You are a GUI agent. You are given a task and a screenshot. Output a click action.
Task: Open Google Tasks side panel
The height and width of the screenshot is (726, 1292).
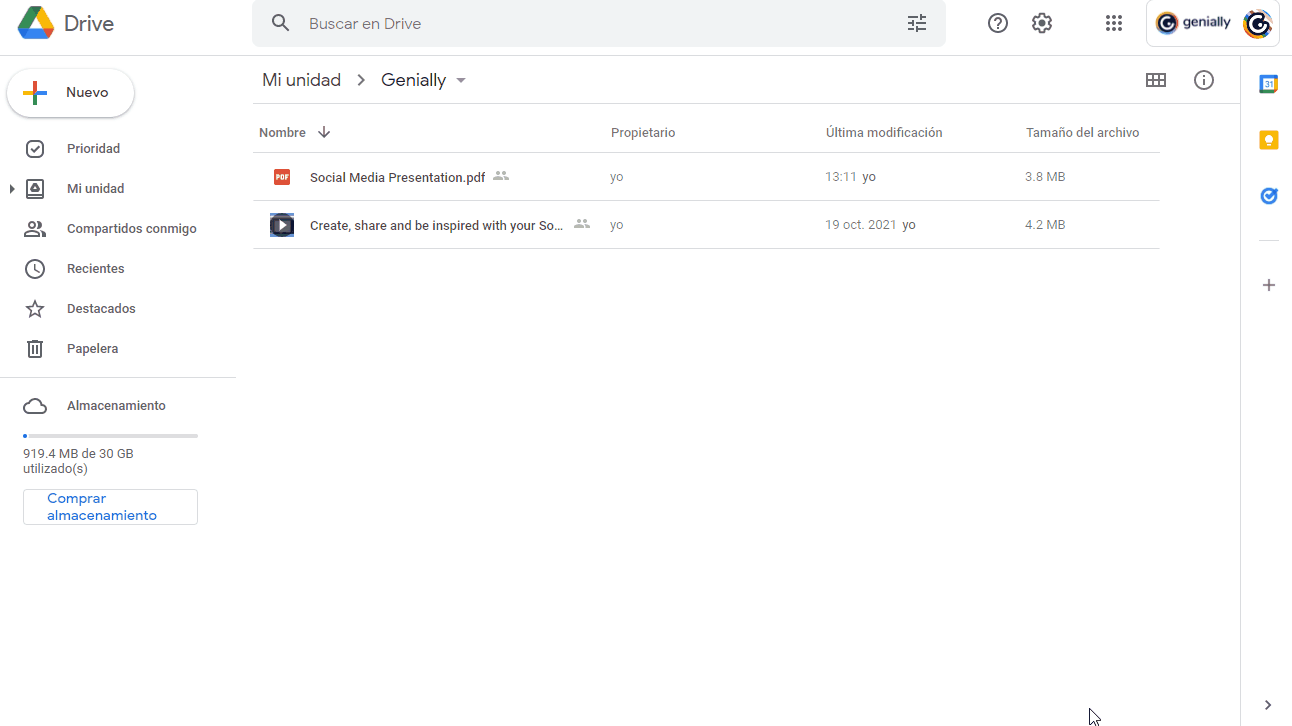(1268, 196)
